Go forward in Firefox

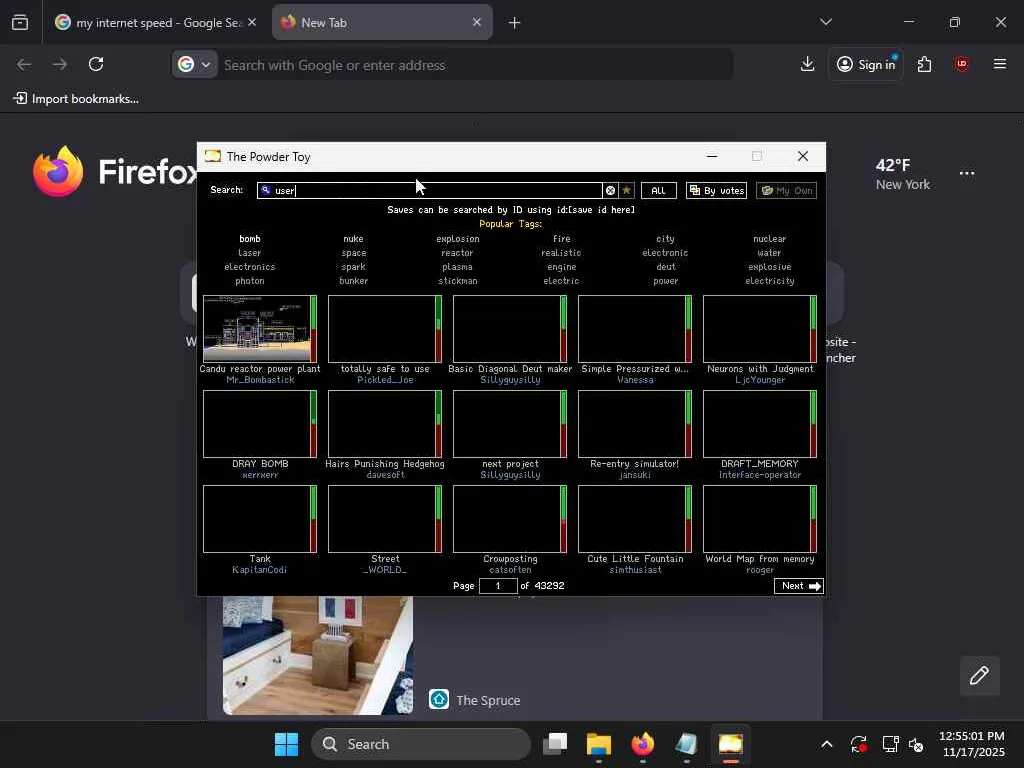click(x=59, y=64)
